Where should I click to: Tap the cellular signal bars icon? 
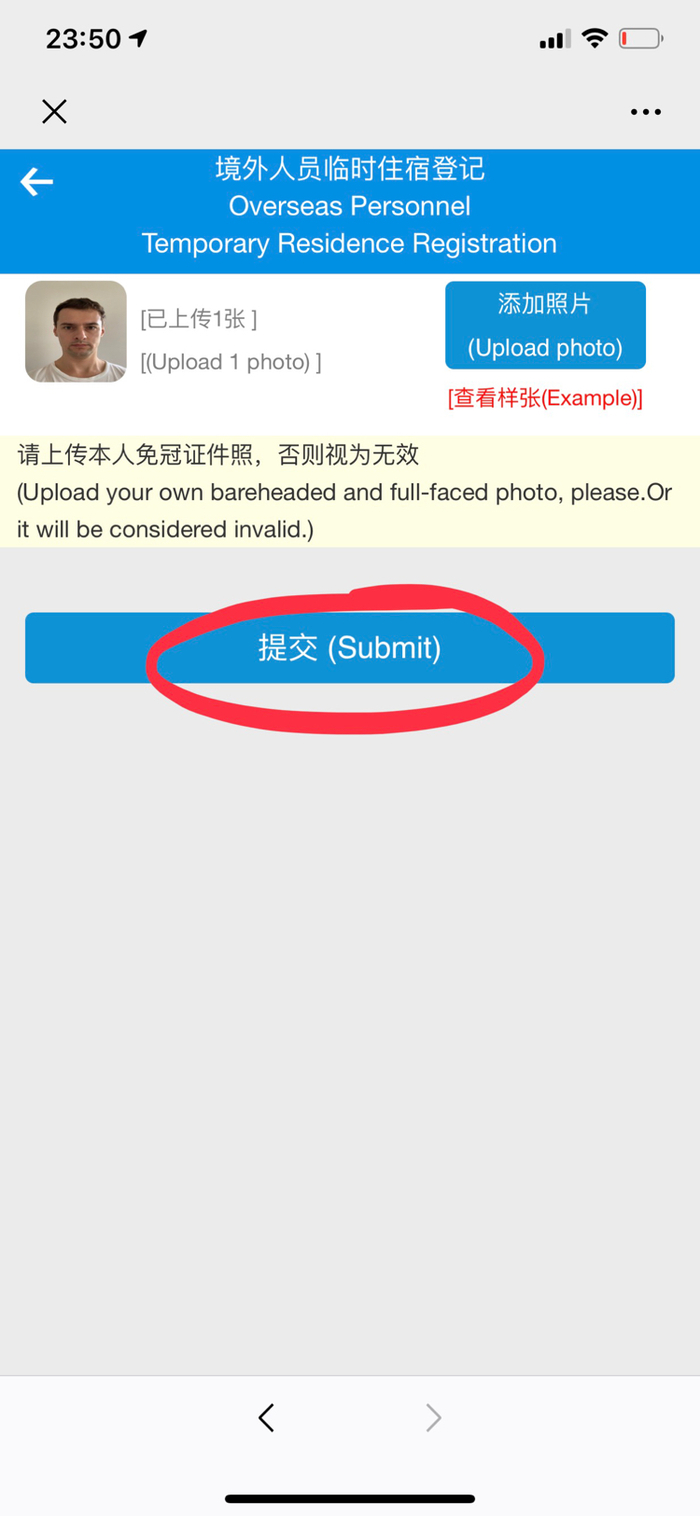[555, 39]
